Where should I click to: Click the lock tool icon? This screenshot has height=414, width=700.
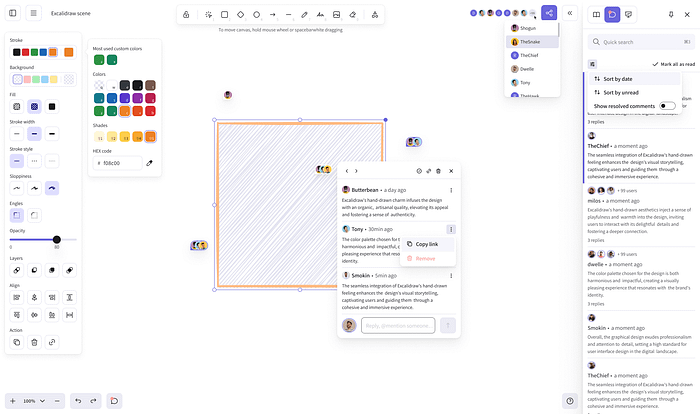point(187,15)
